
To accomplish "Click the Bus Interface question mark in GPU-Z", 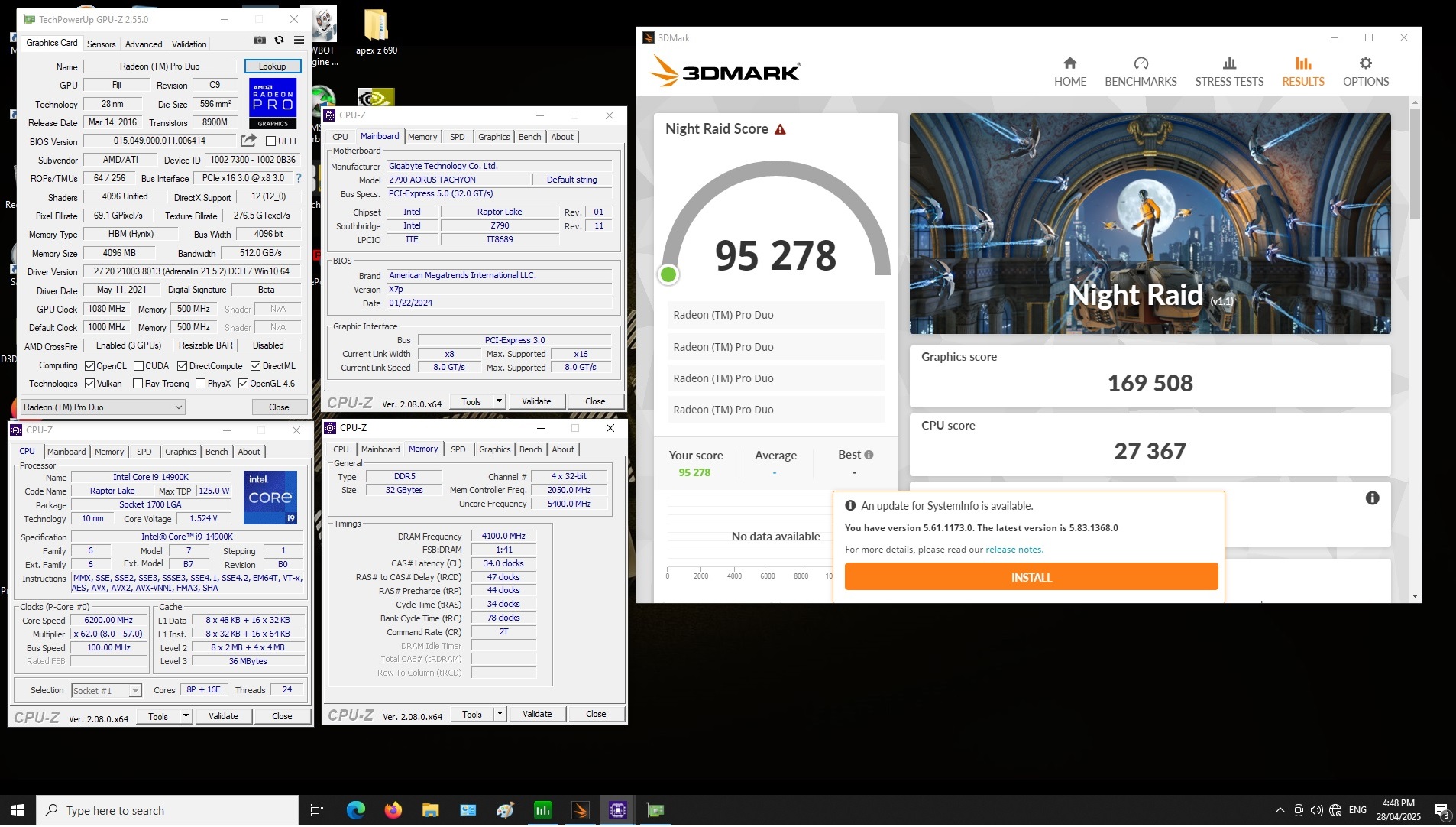I will coord(298,179).
